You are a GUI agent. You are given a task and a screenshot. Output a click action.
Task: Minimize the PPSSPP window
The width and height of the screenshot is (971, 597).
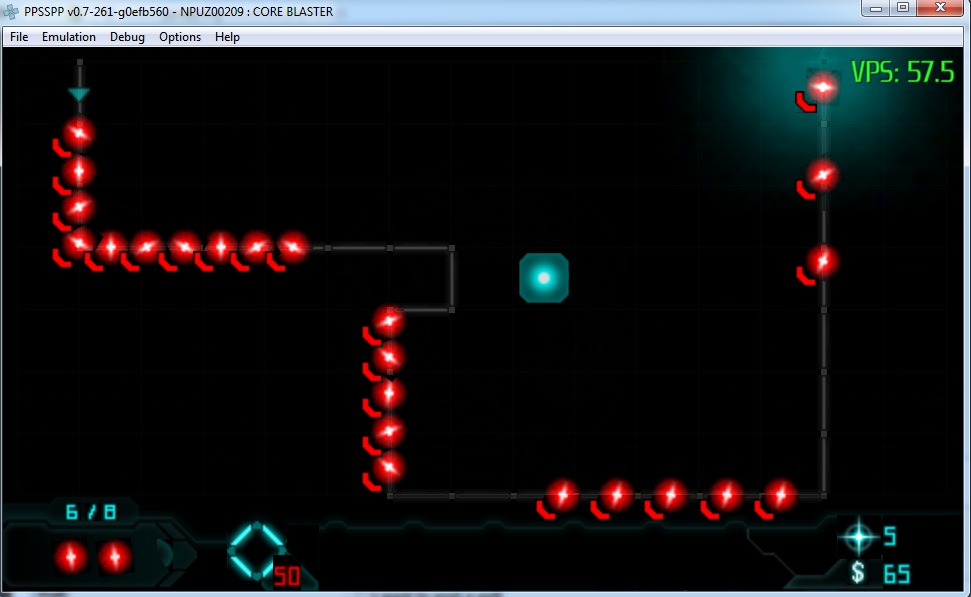click(876, 8)
